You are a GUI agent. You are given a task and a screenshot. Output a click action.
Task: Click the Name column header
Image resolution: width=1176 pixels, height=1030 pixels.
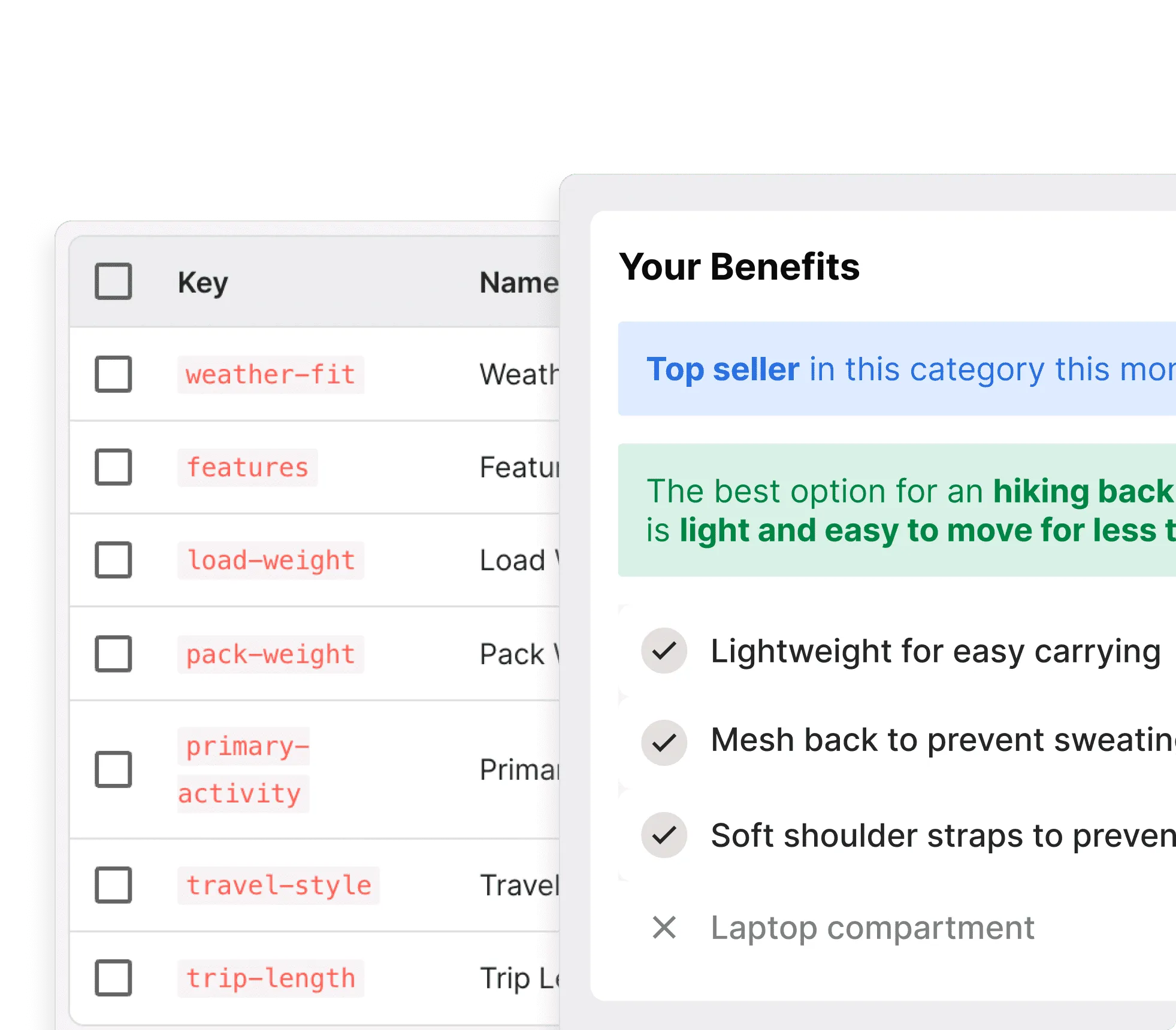point(519,283)
